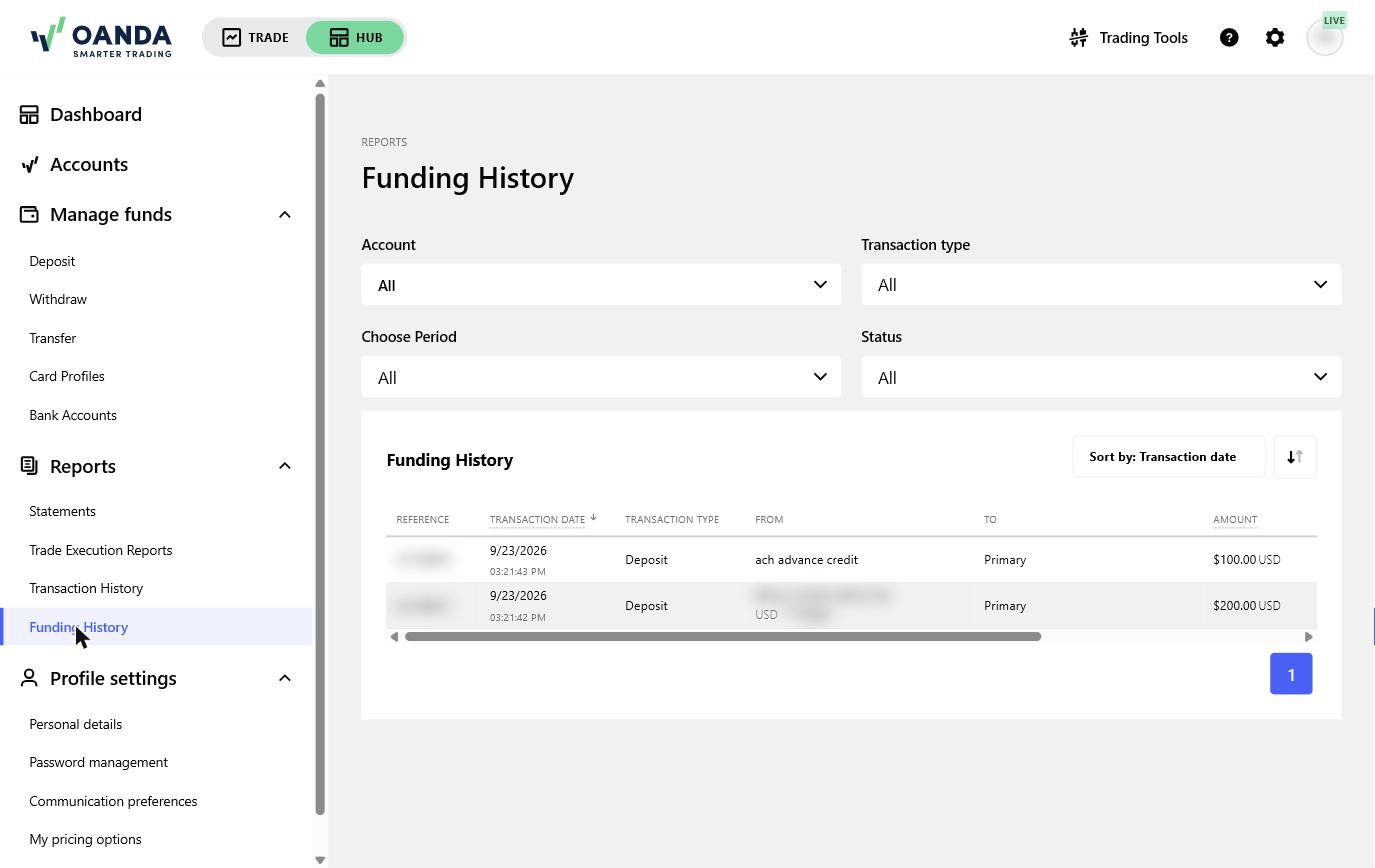Screen dimensions: 1375x868
Task: Open the Transaction type dropdown
Action: tap(1101, 285)
